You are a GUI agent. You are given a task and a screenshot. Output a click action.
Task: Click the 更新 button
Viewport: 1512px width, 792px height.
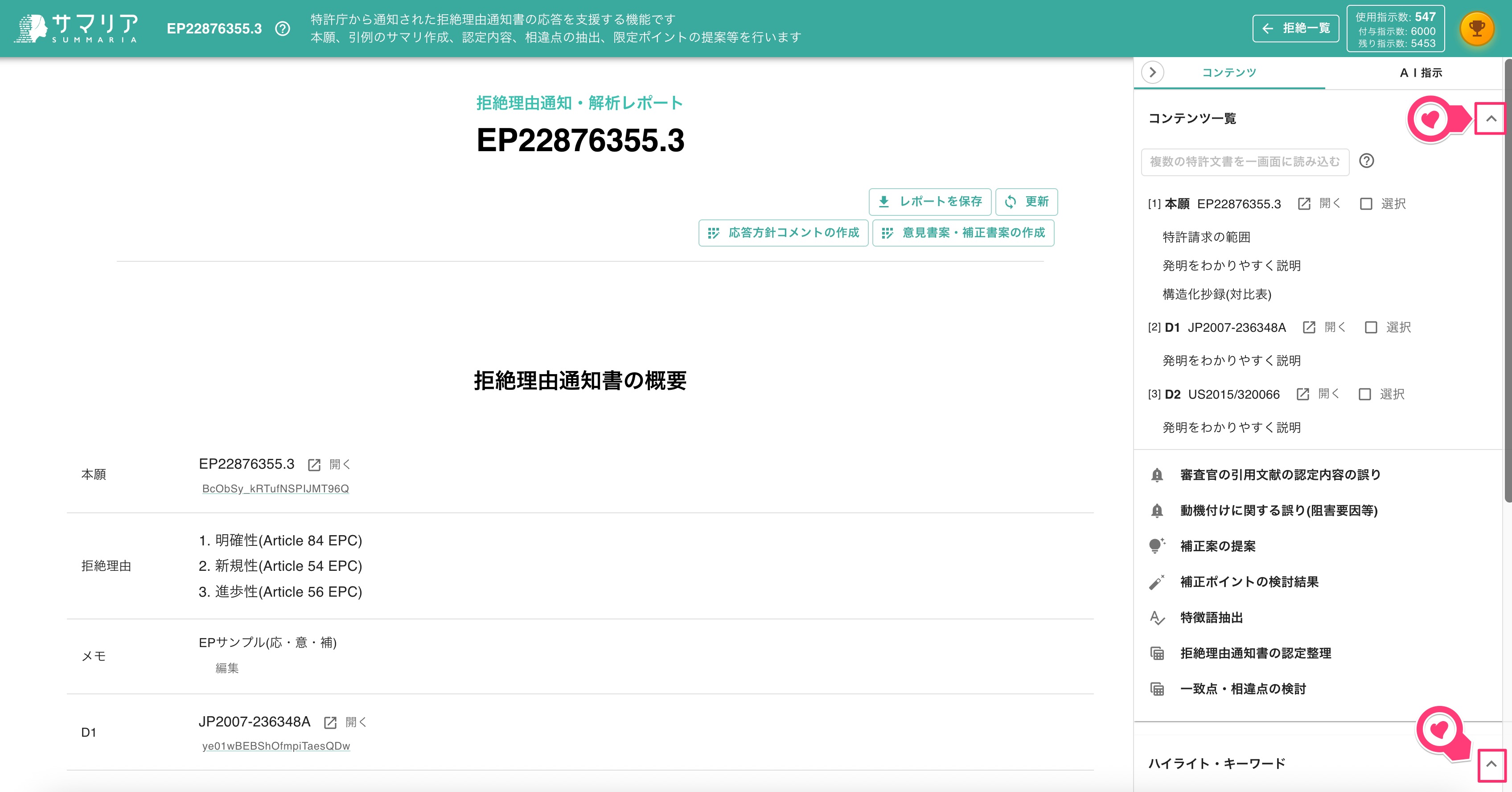click(x=1026, y=202)
